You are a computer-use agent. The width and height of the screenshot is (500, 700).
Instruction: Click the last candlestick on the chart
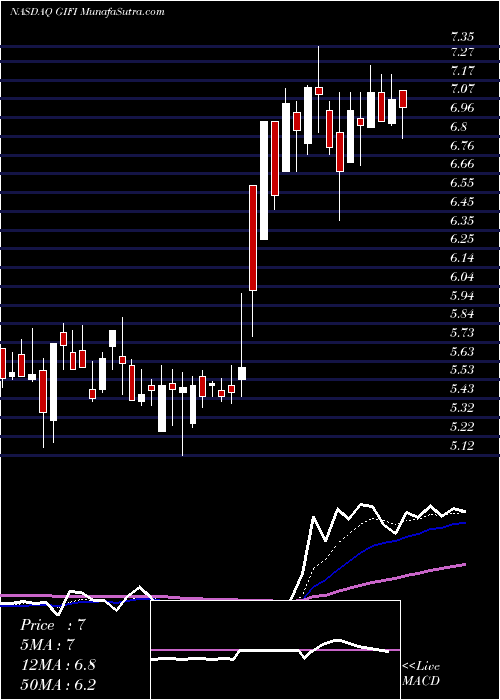tap(403, 114)
